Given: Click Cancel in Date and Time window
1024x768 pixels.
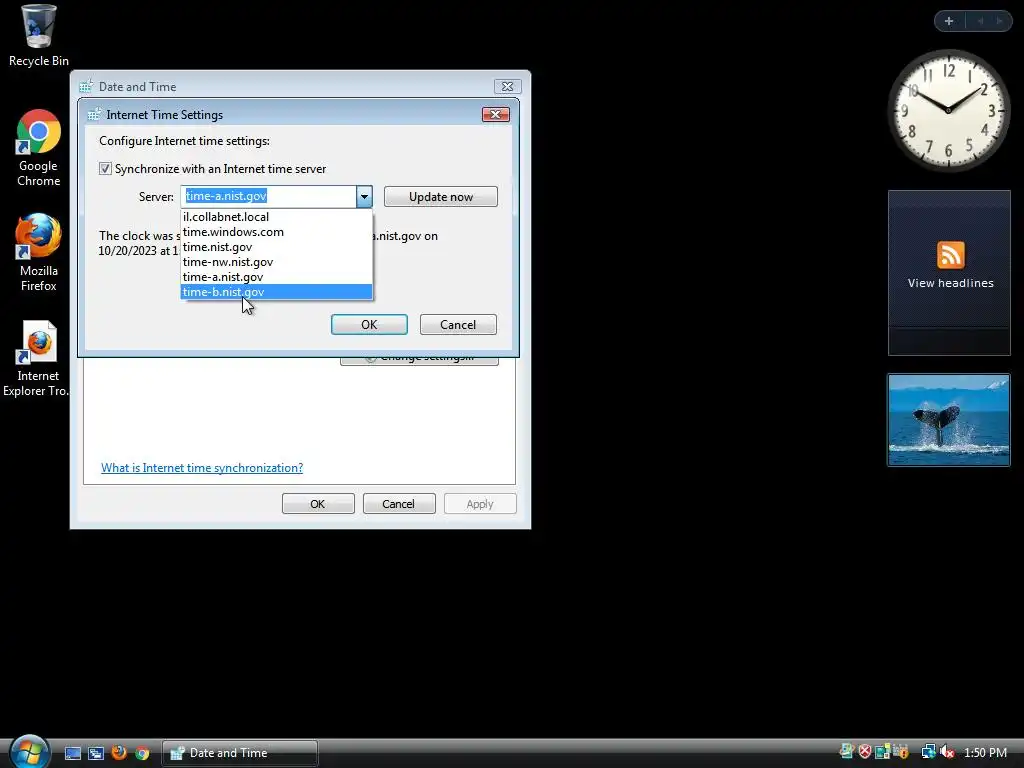Looking at the screenshot, I should (398, 504).
